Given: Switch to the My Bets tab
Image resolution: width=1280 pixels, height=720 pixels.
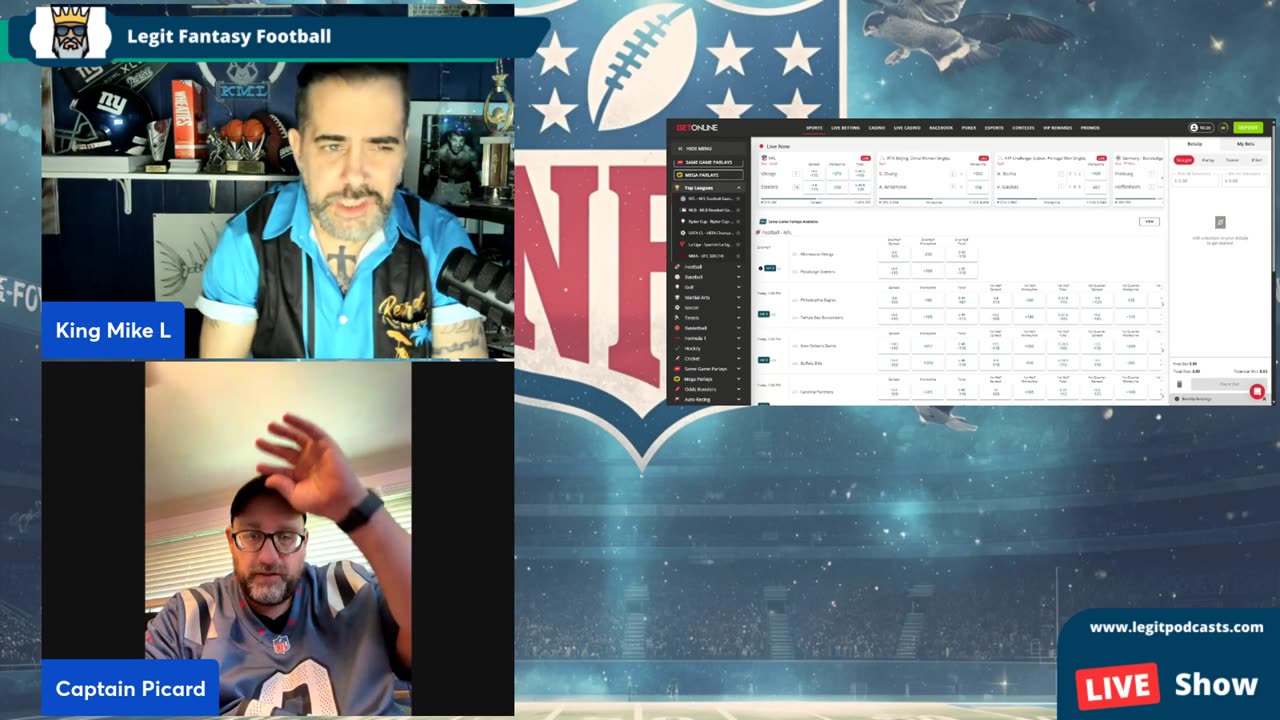Looking at the screenshot, I should click(x=1246, y=144).
